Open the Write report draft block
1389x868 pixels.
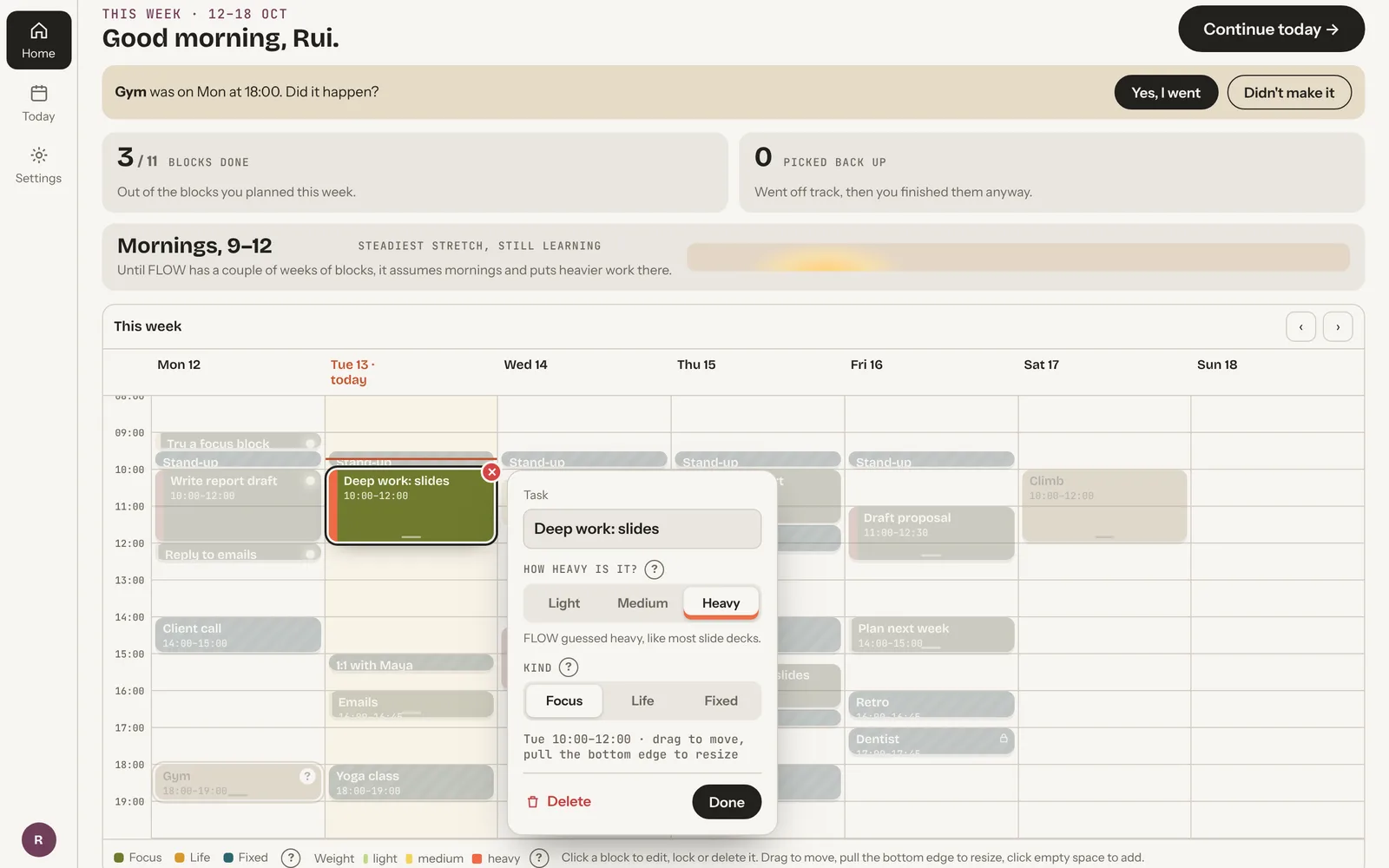[238, 506]
